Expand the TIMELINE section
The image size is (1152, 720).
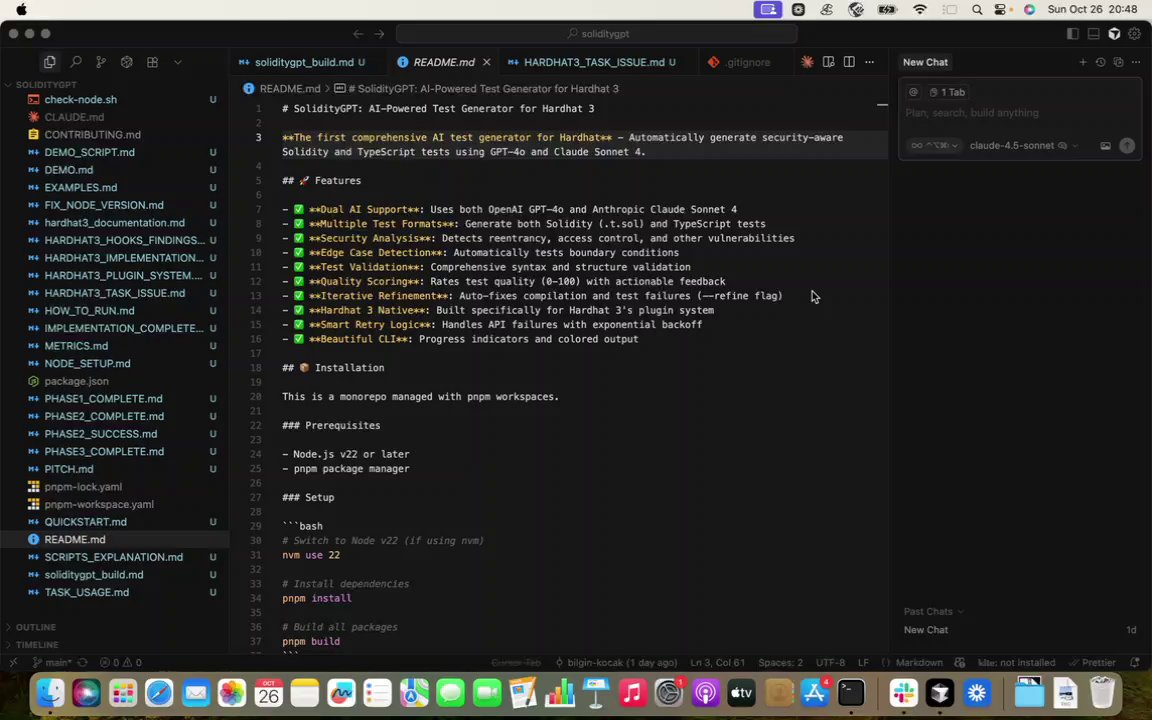click(x=37, y=644)
